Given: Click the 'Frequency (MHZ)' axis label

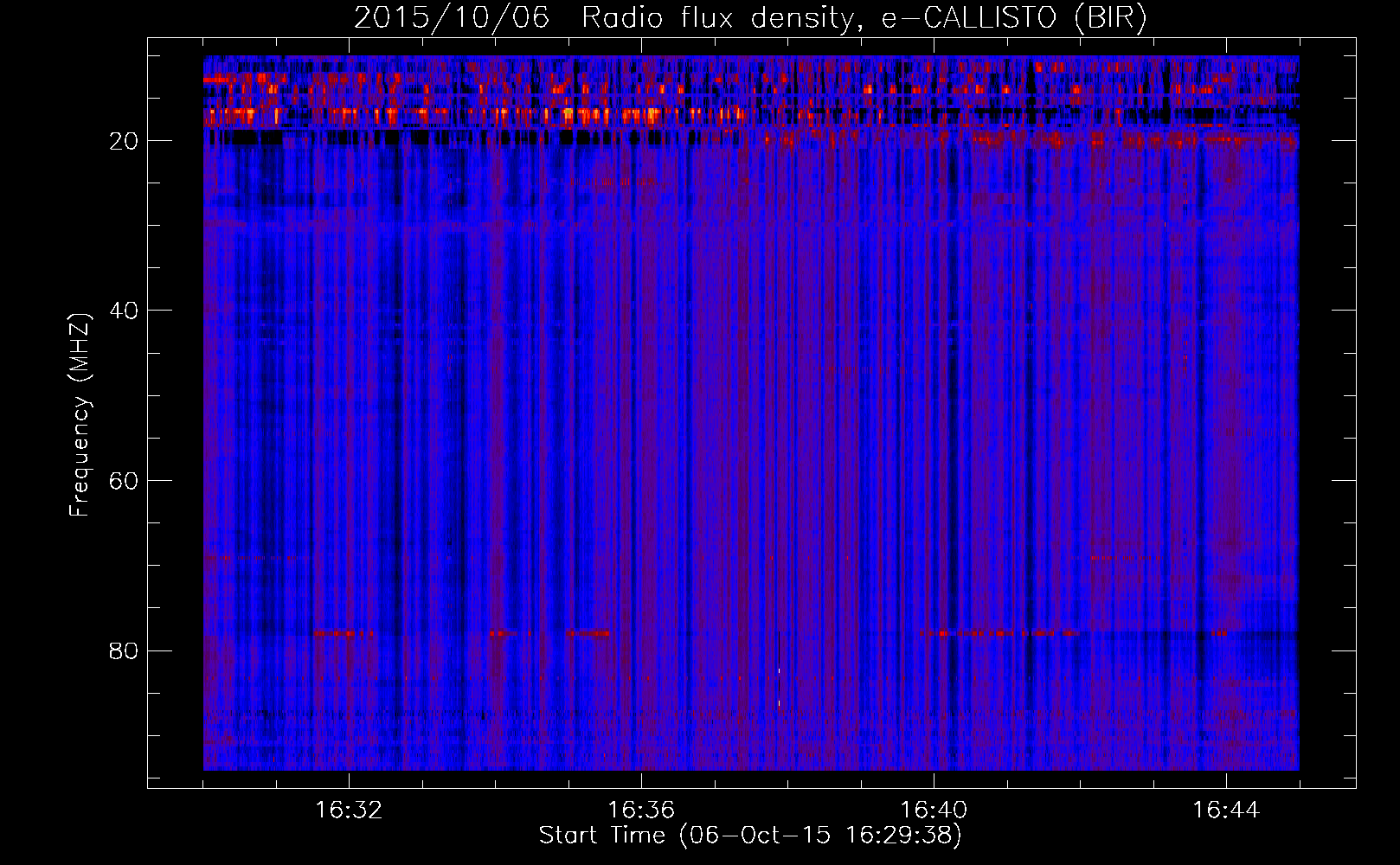Looking at the screenshot, I should (x=80, y=415).
